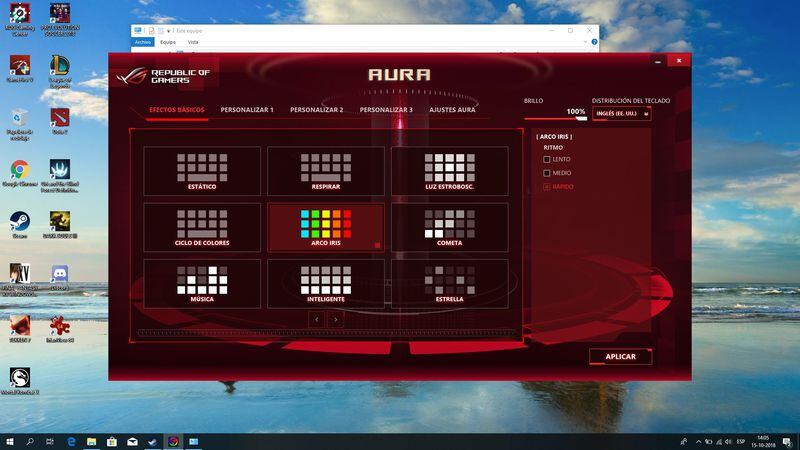
Task: Open Dota 2 desktop shortcut
Action: 60,121
